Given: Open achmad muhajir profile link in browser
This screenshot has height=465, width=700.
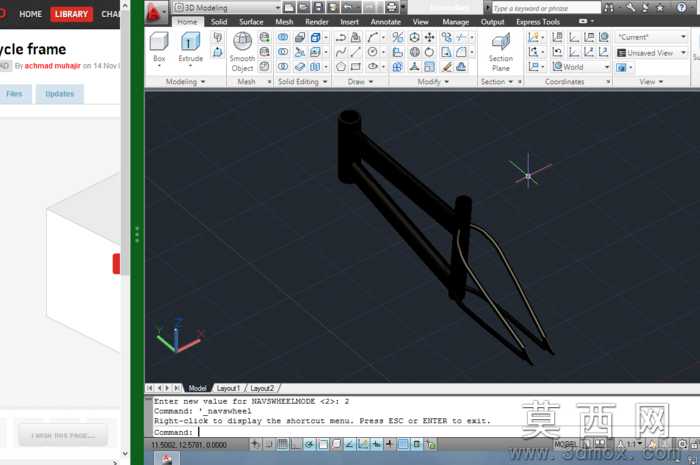Looking at the screenshot, I should pos(53,66).
